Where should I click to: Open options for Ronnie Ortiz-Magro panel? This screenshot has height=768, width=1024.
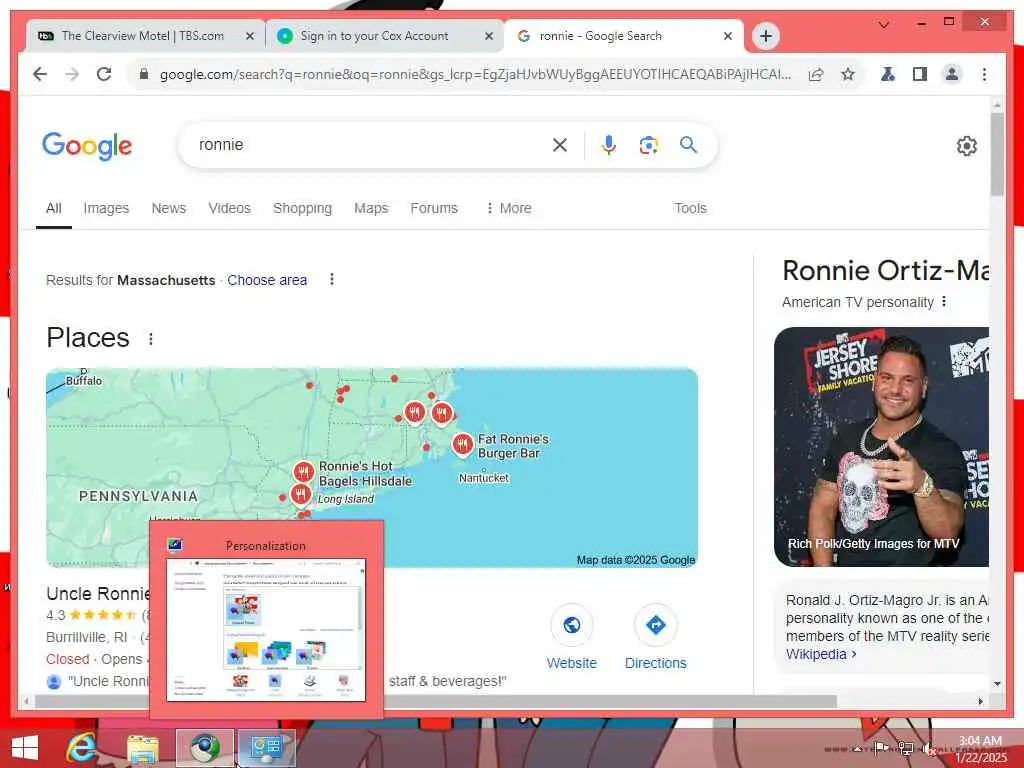tap(944, 302)
